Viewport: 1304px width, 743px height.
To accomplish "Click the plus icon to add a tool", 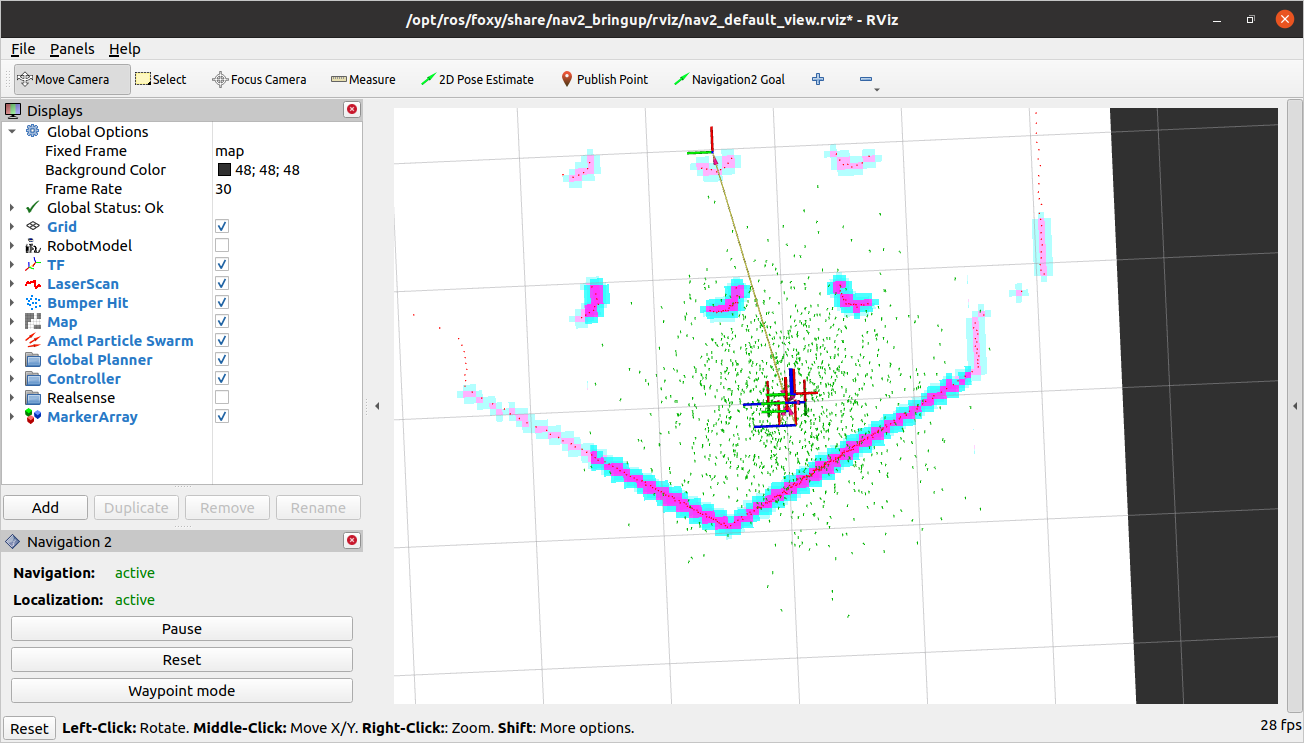I will [x=817, y=79].
